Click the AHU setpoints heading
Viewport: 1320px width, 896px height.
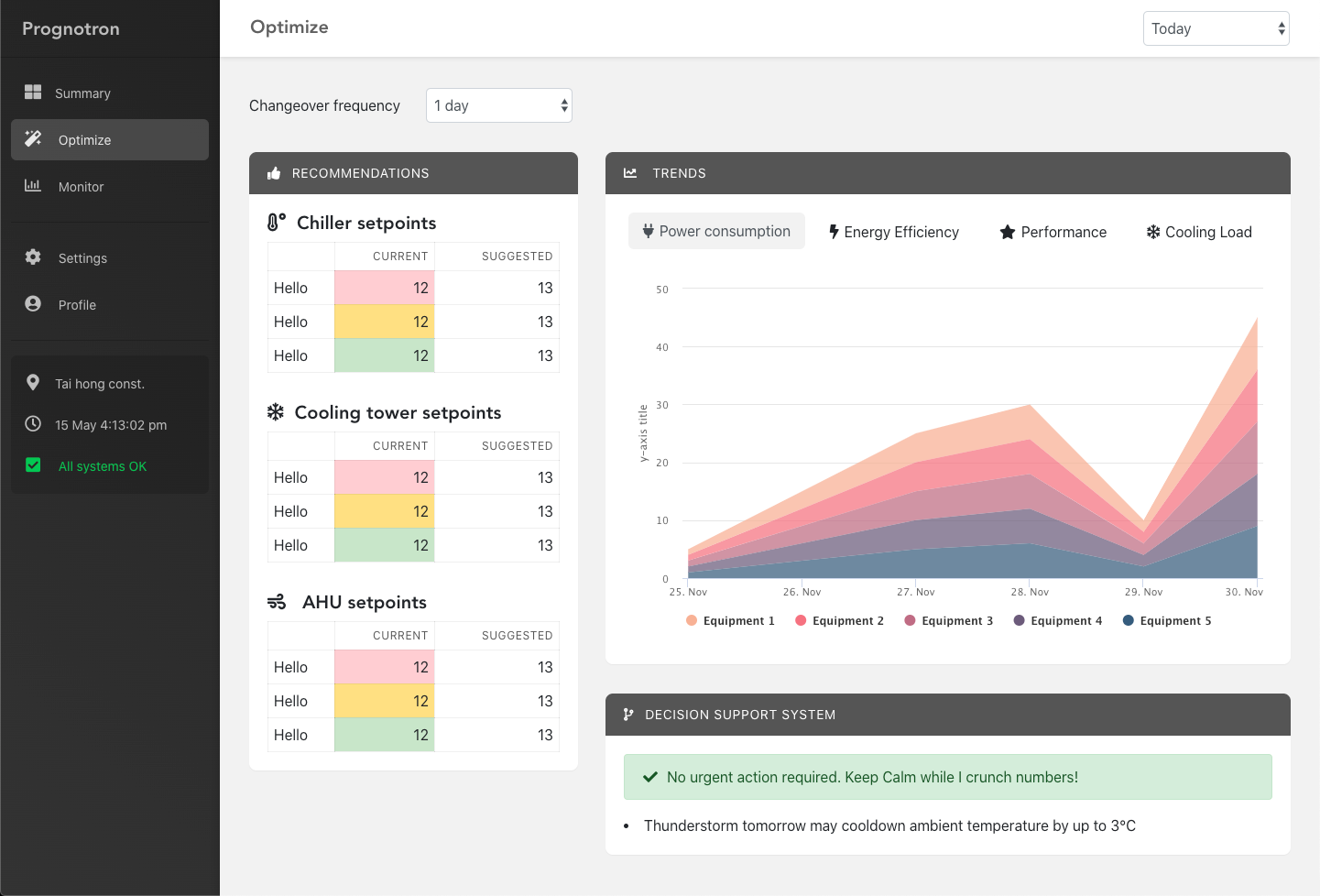365,602
